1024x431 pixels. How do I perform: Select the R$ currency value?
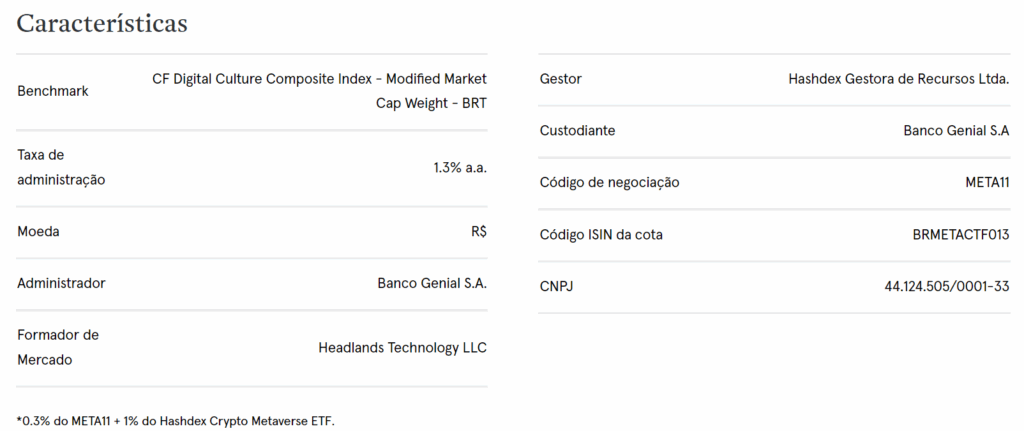tap(479, 231)
